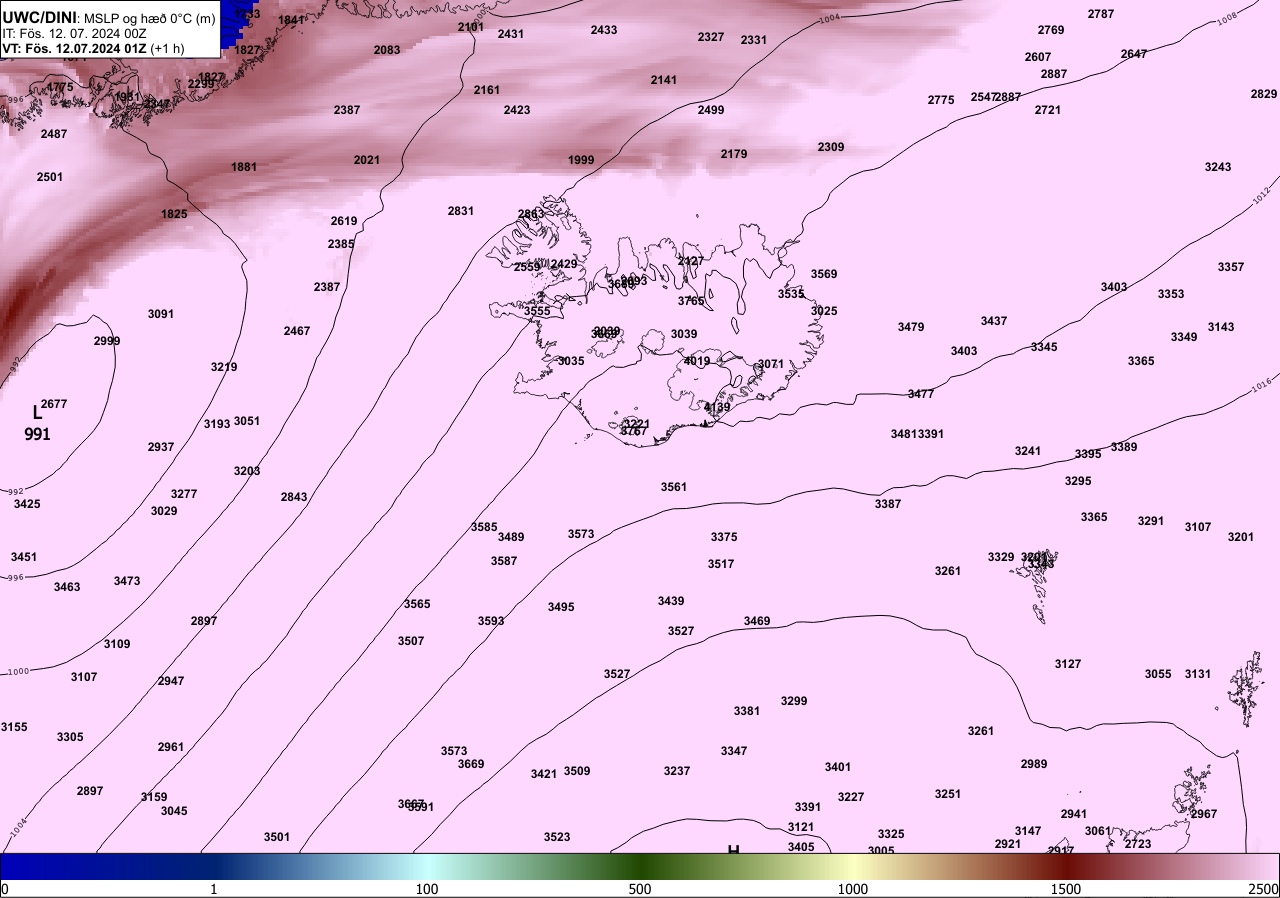The width and height of the screenshot is (1280, 898).
Task: Click the 3585 height value
Action: tap(484, 527)
